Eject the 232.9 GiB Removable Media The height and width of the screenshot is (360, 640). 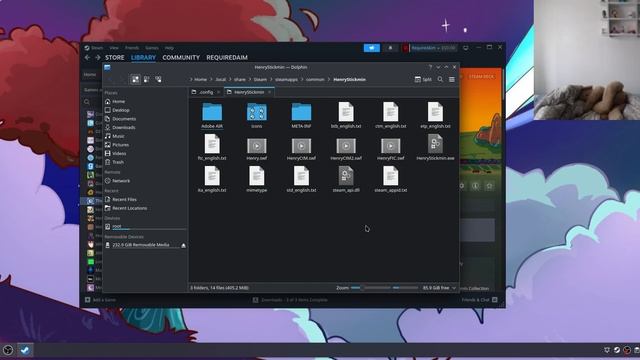click(x=183, y=245)
